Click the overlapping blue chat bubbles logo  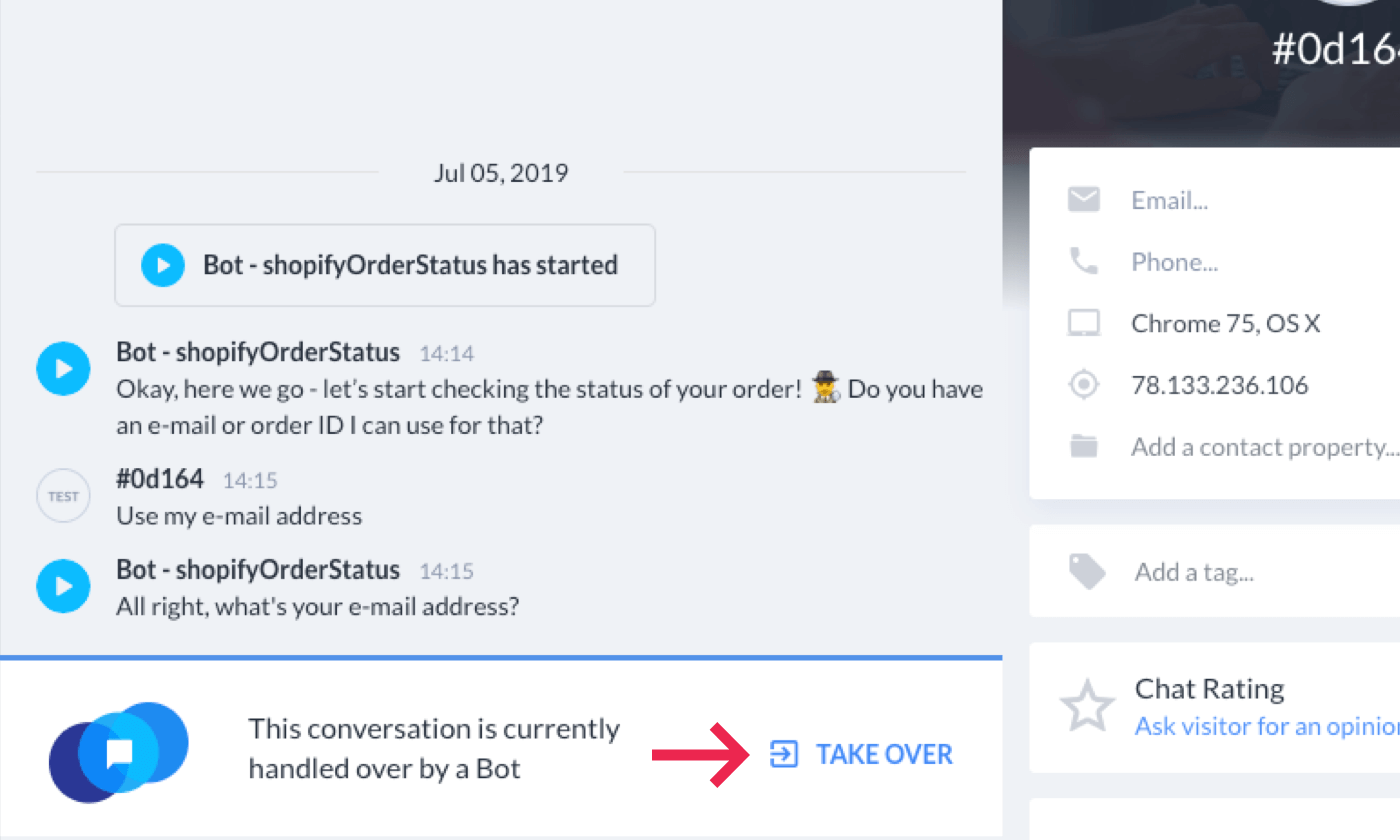118,752
